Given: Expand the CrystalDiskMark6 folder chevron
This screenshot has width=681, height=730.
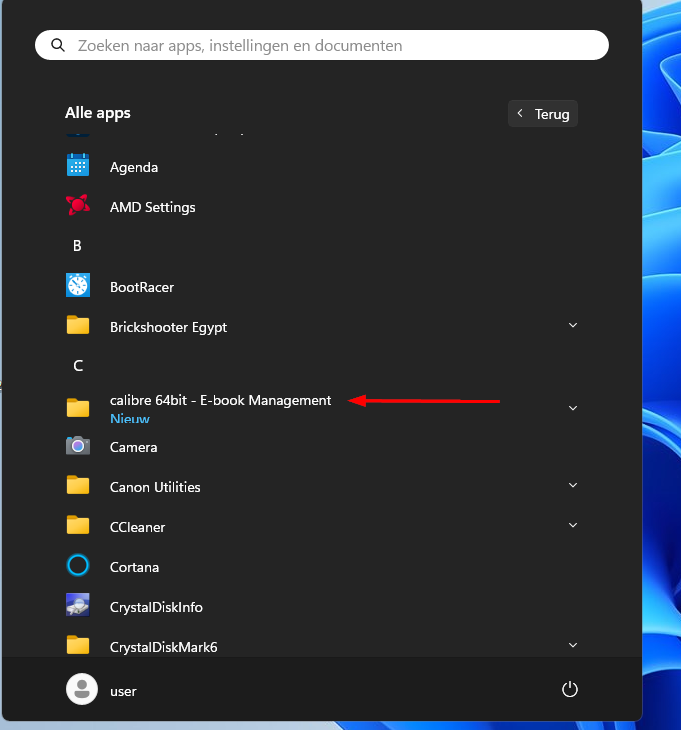Looking at the screenshot, I should click(573, 646).
